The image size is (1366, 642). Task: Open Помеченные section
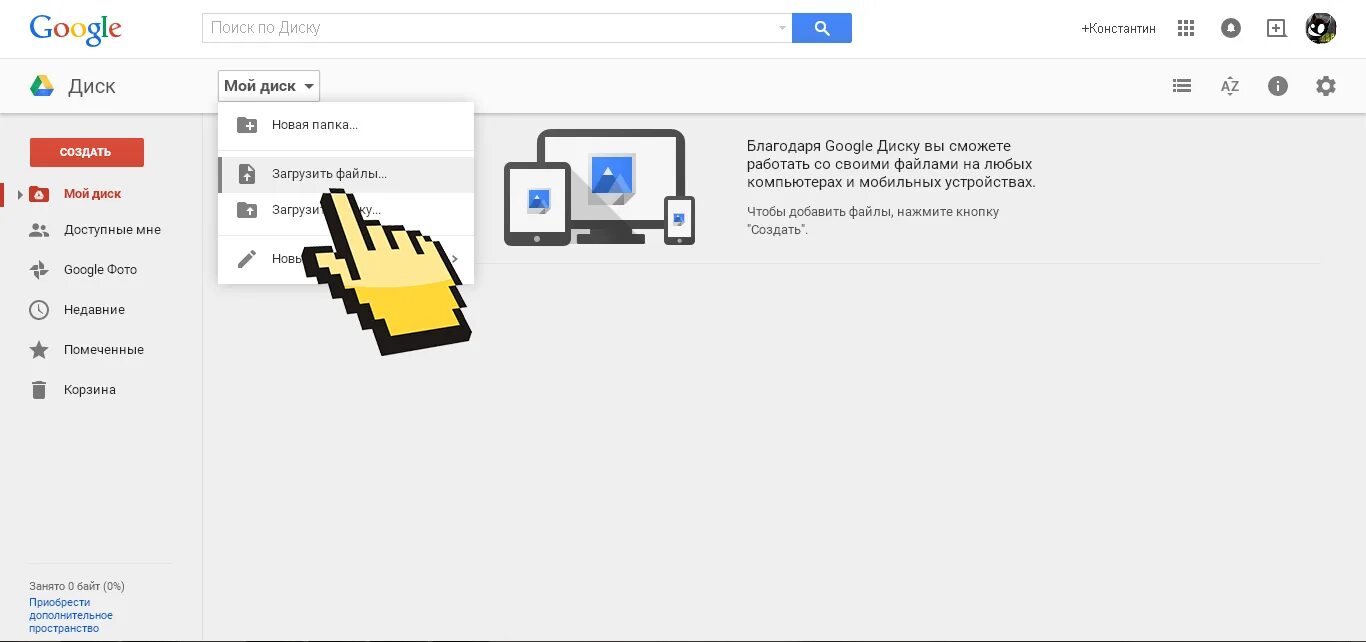click(x=104, y=350)
